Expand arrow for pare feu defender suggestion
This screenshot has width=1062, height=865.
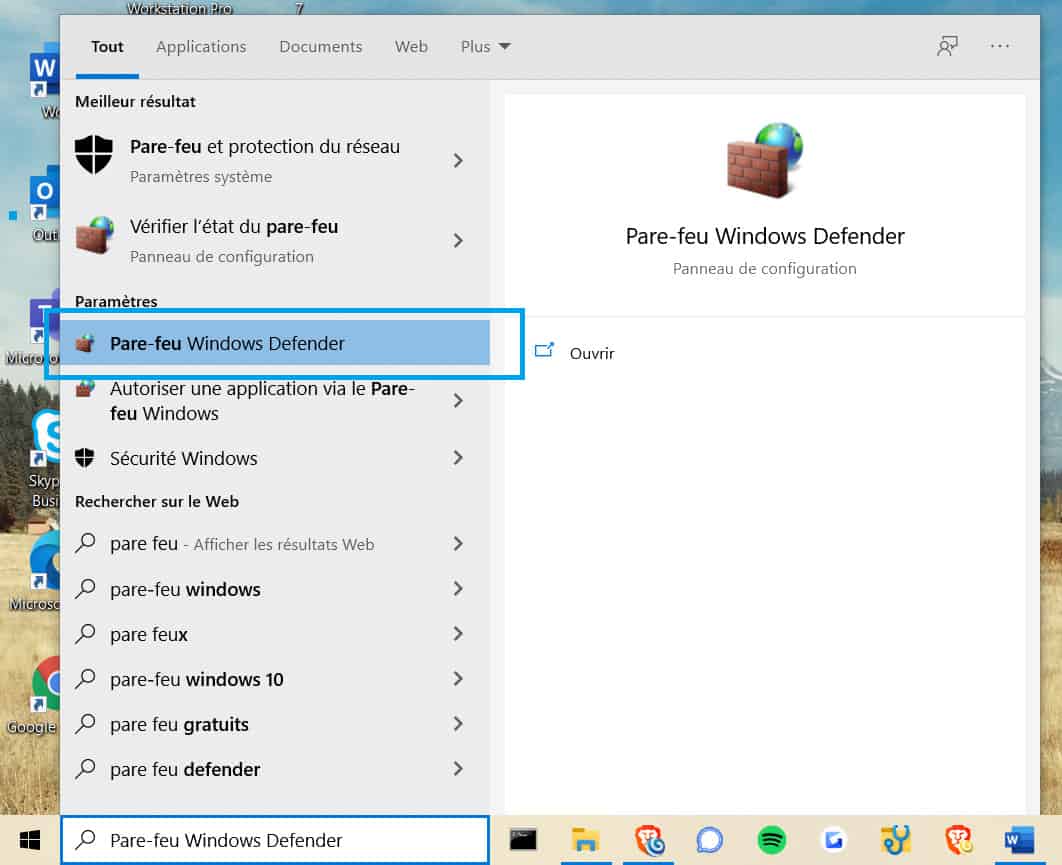tap(458, 769)
